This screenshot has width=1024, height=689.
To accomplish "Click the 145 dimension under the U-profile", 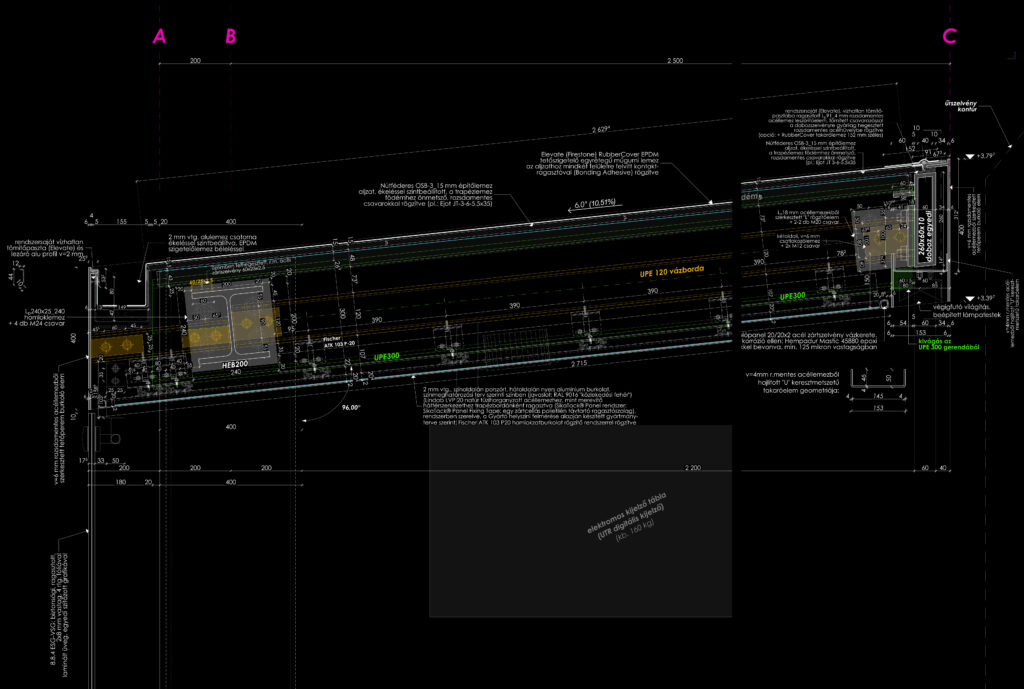I will click(876, 396).
